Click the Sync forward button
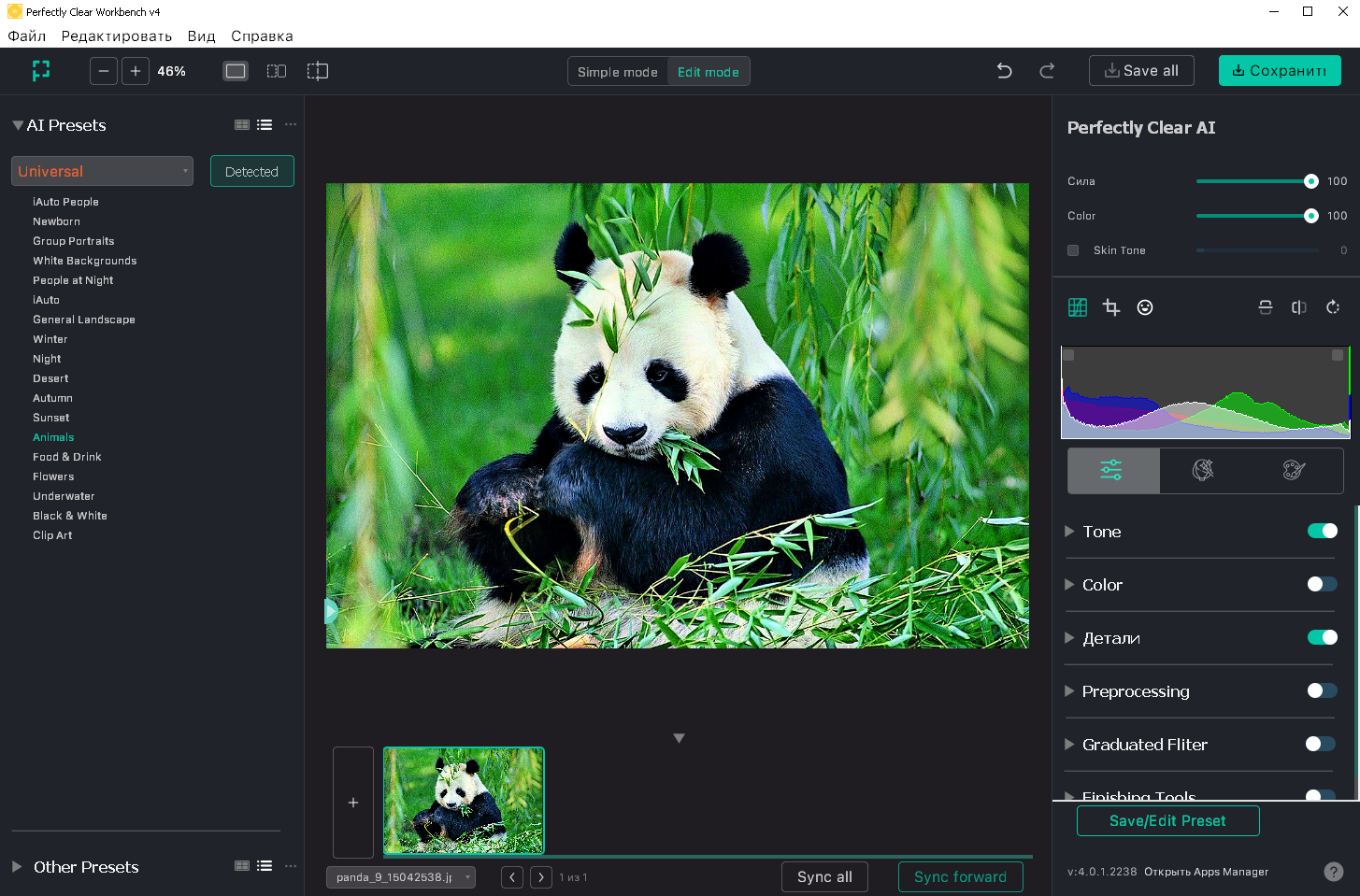 pos(960,876)
